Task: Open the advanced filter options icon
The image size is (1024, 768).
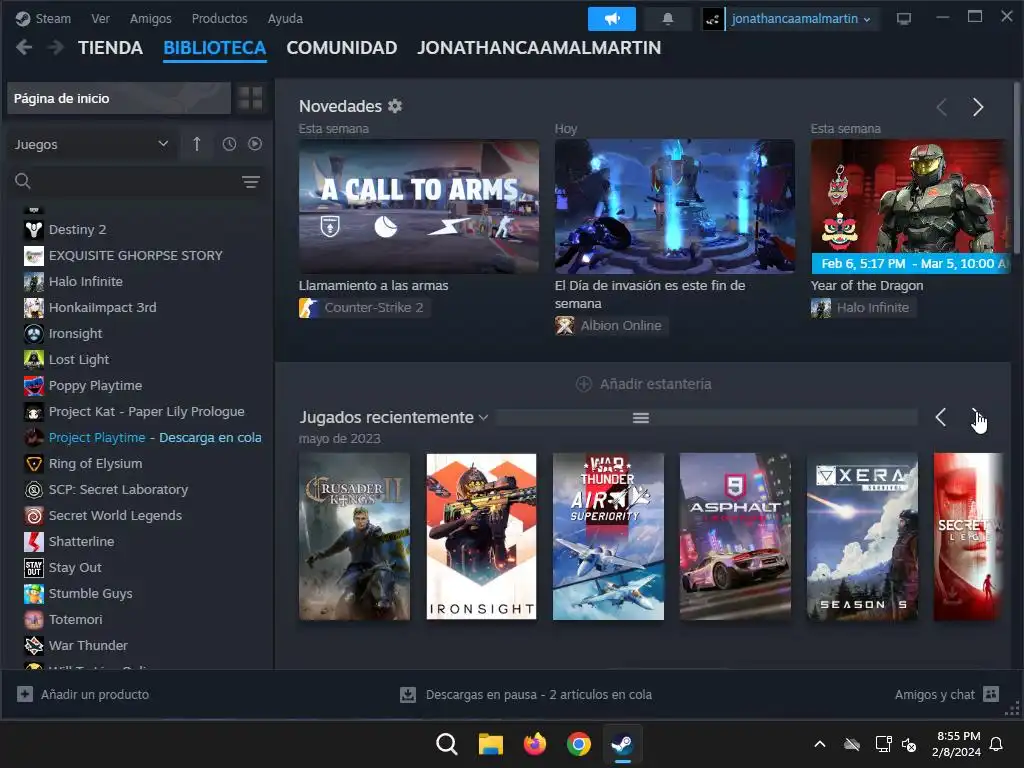Action: click(x=251, y=182)
